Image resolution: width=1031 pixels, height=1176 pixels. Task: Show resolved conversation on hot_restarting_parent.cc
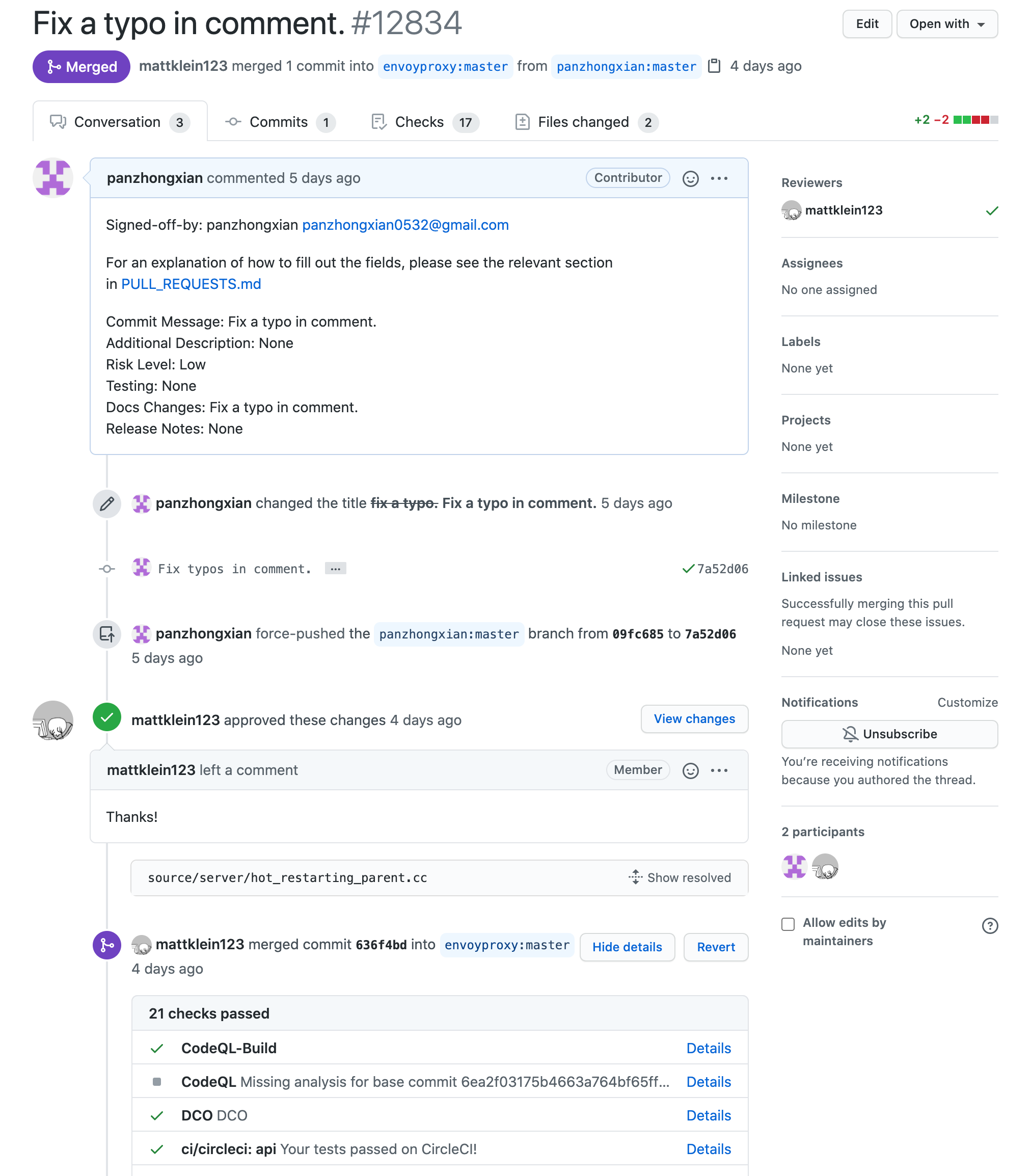tap(680, 877)
